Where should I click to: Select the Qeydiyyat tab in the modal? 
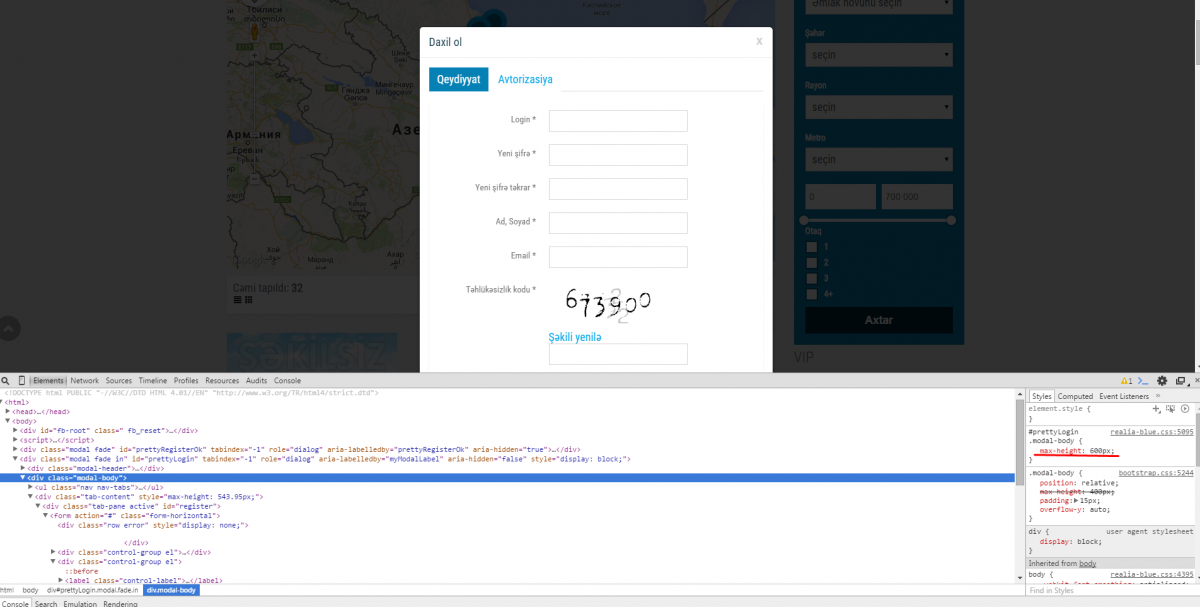(459, 79)
